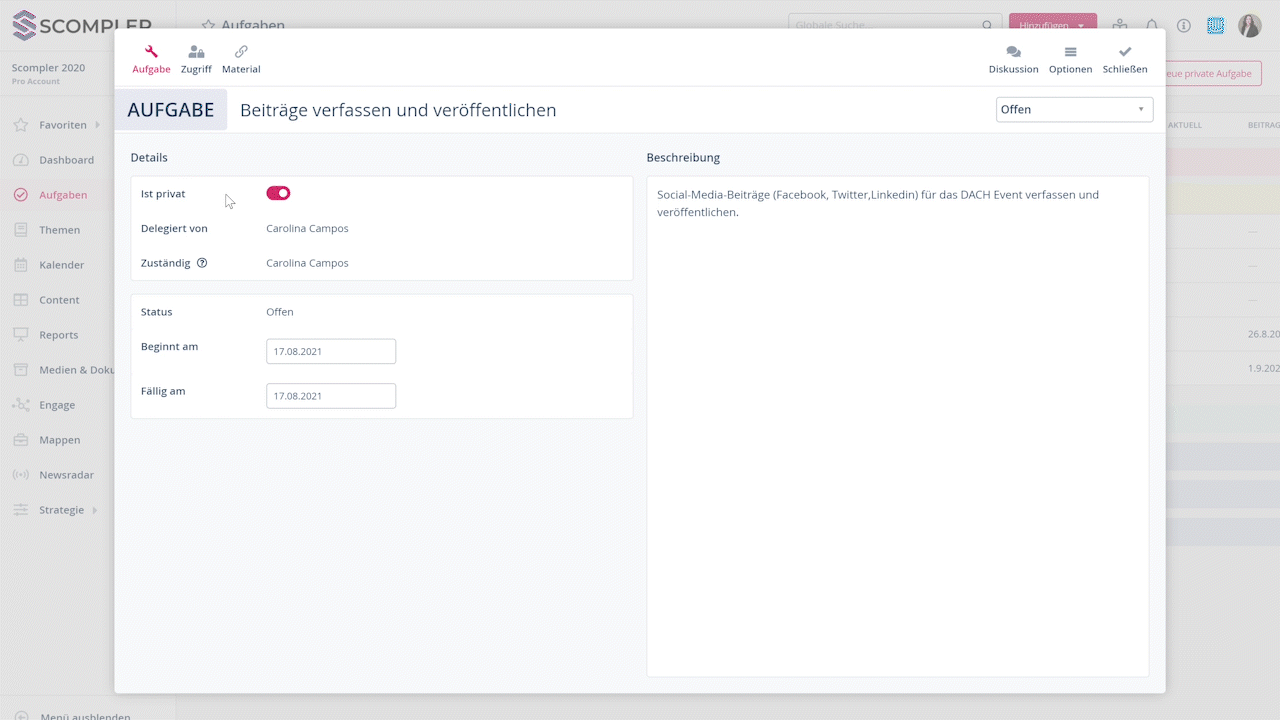Click the Hinzufügen button
This screenshot has width=1280, height=720.
point(1052,25)
